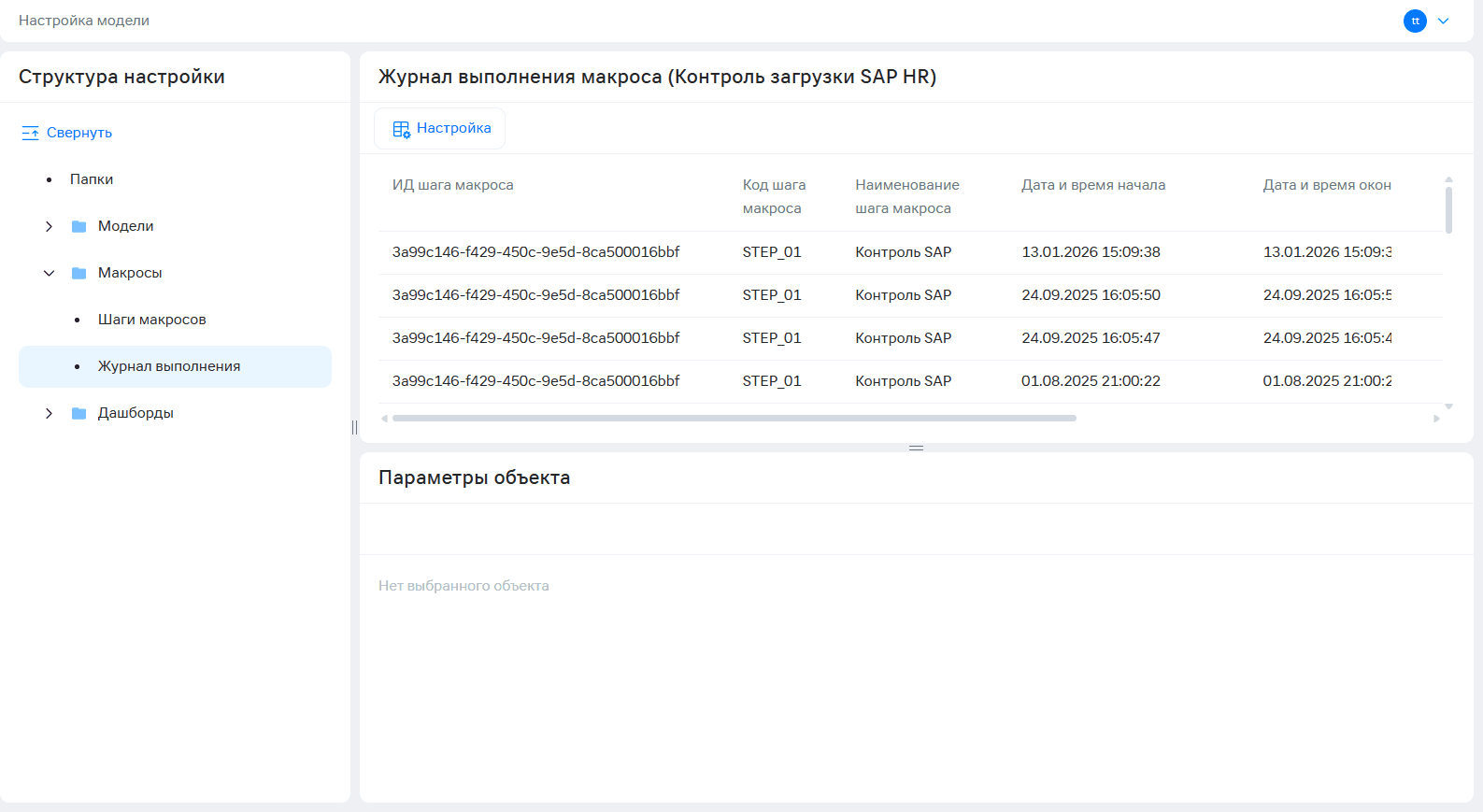
Task: Select the row ID starting 13.01.2026 15:09:38
Action: pyautogui.click(x=535, y=252)
